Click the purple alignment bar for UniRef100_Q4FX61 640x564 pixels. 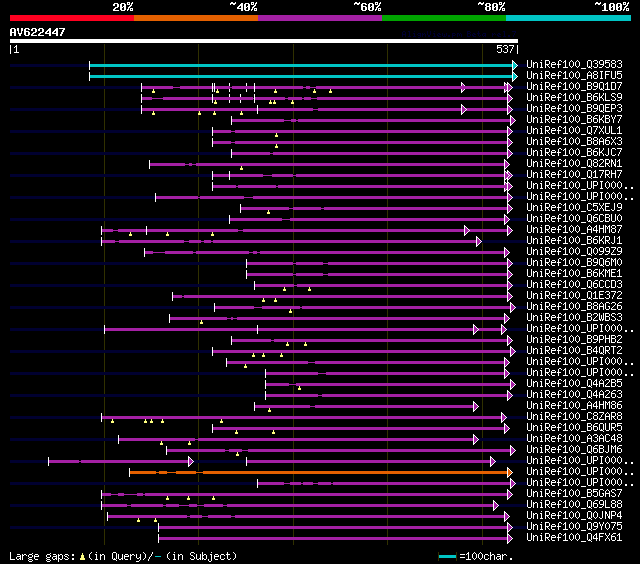[336, 539]
